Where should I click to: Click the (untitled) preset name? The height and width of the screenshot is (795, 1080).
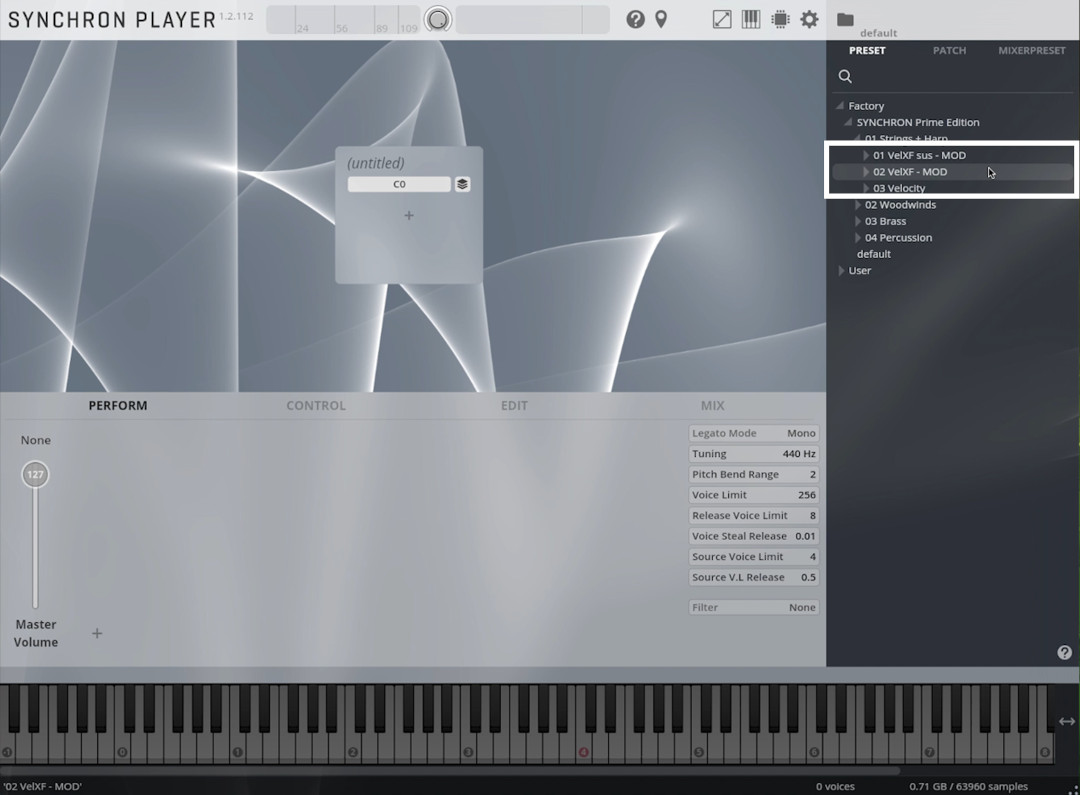(375, 163)
